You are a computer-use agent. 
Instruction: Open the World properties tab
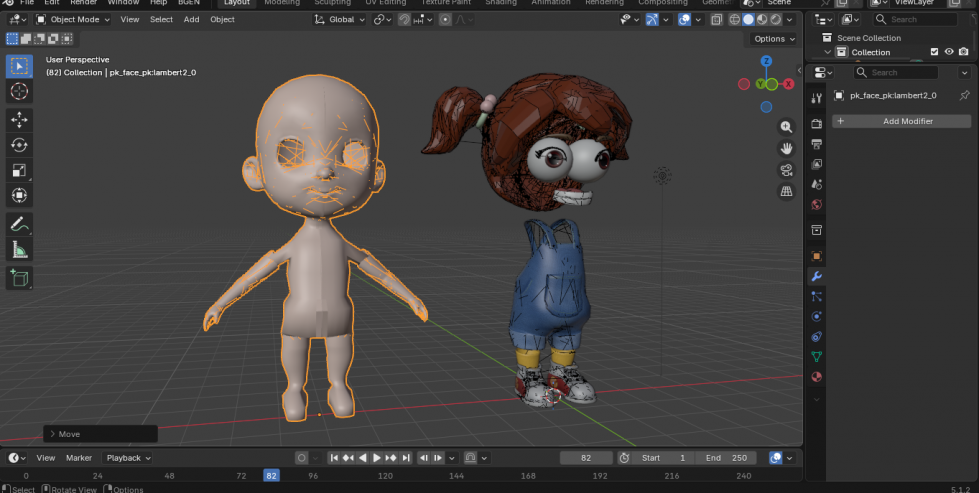(x=817, y=205)
